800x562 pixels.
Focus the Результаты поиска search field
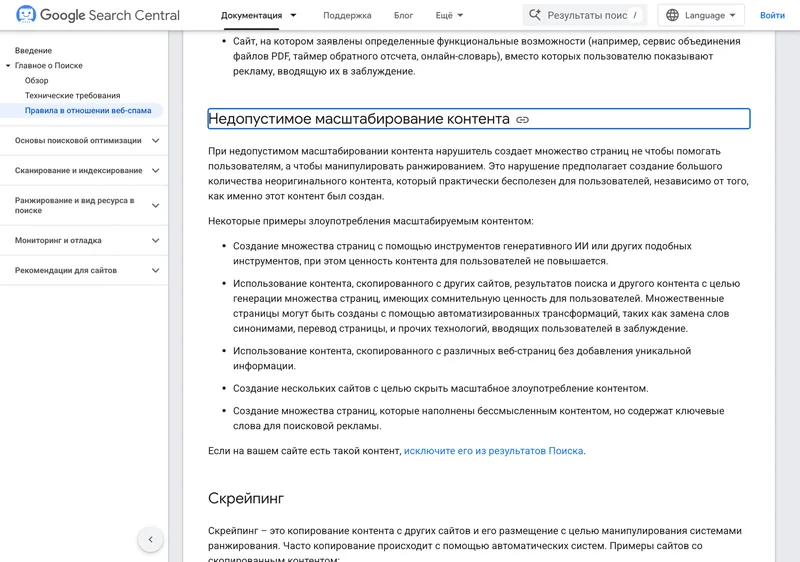point(585,15)
